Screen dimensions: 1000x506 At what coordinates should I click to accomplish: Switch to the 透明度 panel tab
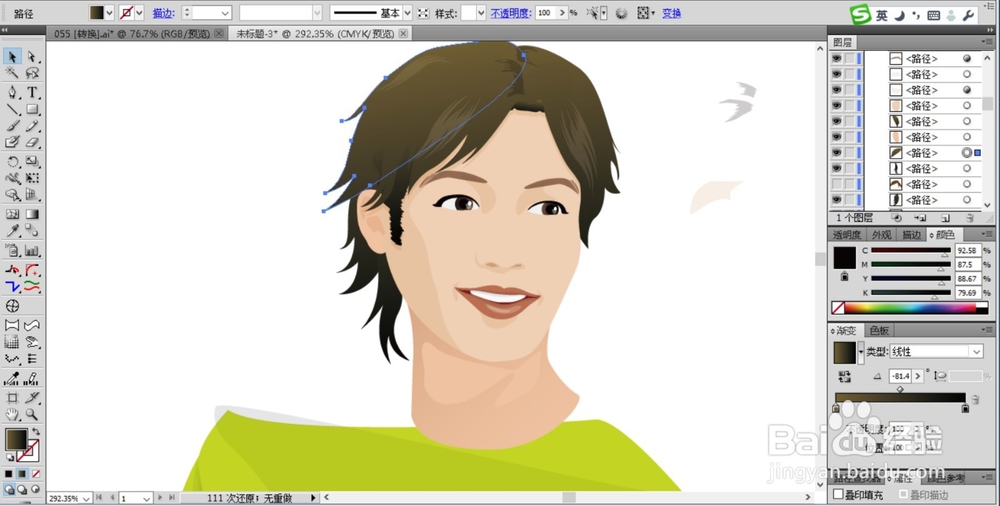coord(847,235)
